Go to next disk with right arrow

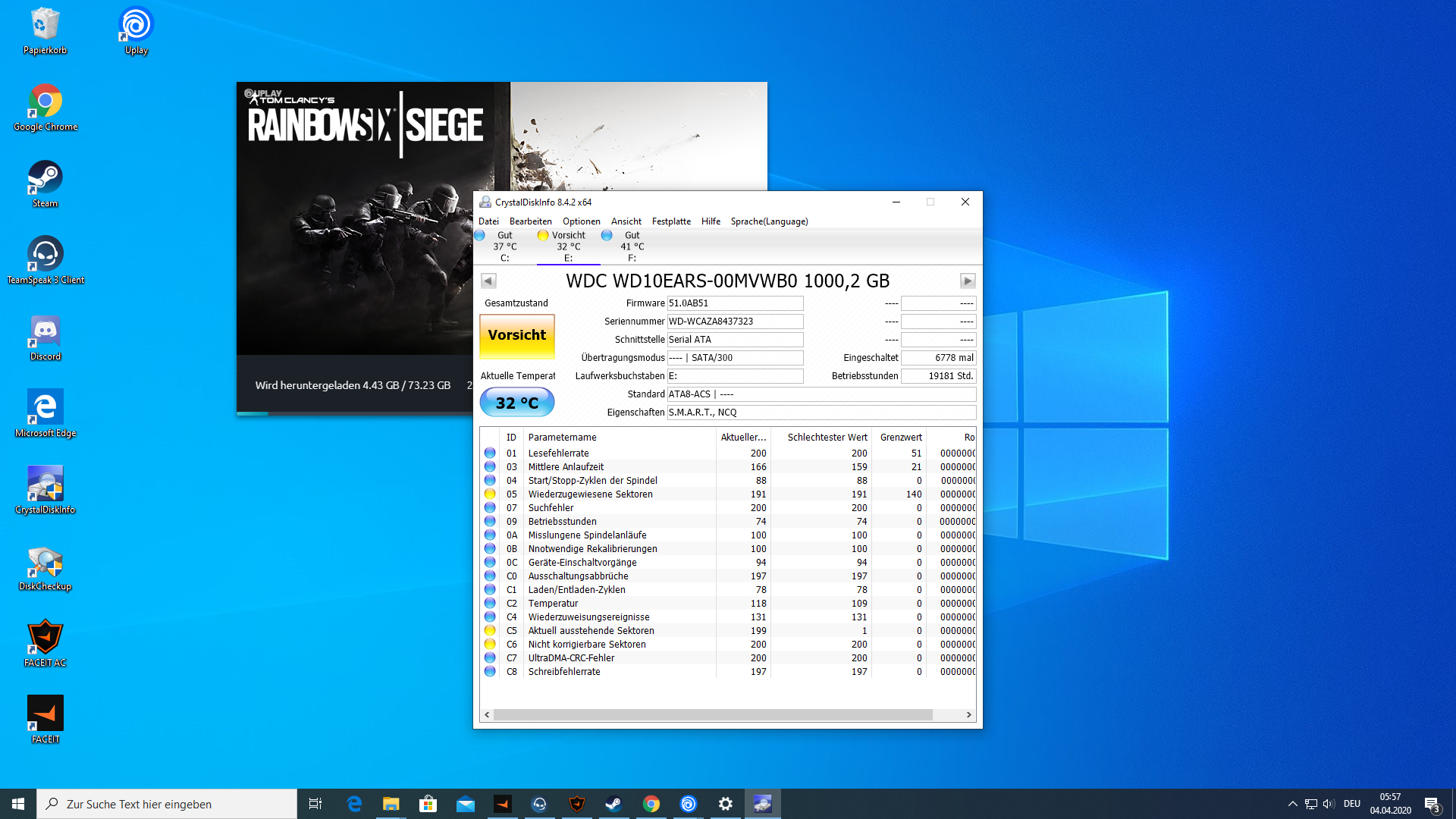pyautogui.click(x=968, y=281)
